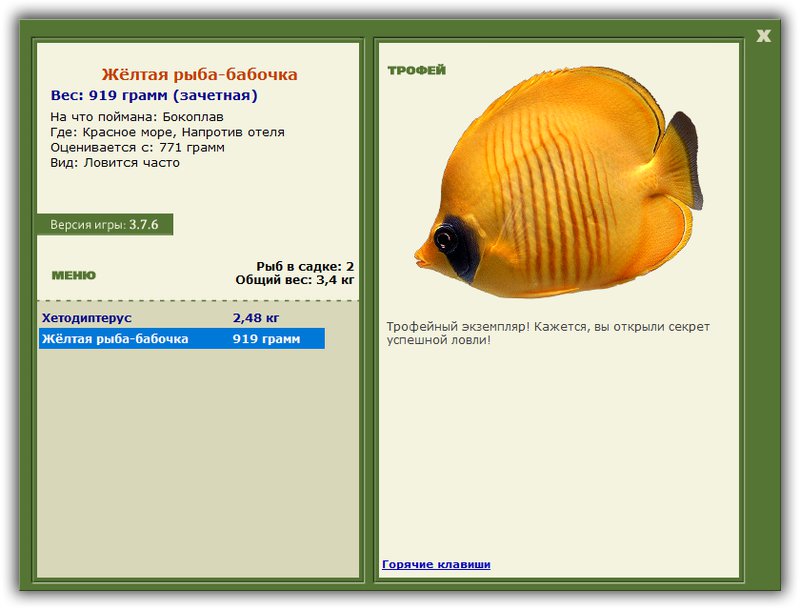Click the 919 грамм value in list
Screen dimensions: 800x610
(x=266, y=339)
